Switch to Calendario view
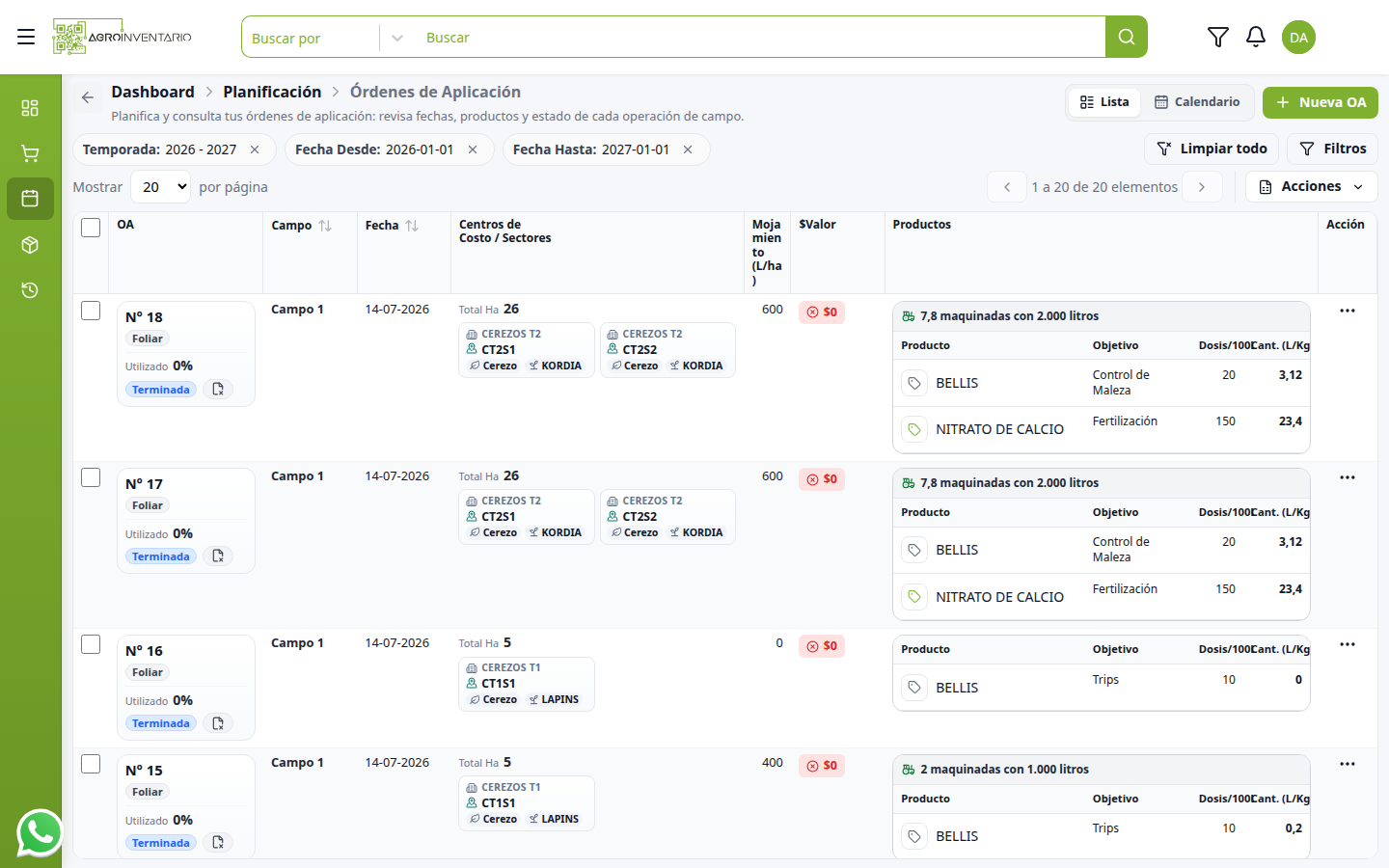 tap(1197, 102)
